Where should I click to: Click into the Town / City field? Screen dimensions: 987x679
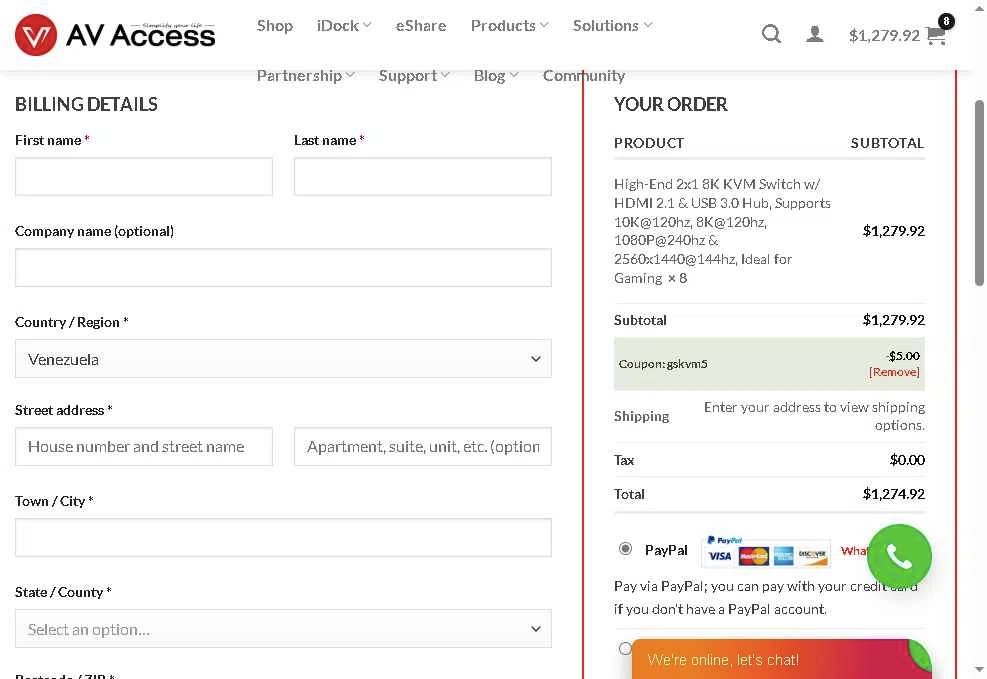[283, 537]
